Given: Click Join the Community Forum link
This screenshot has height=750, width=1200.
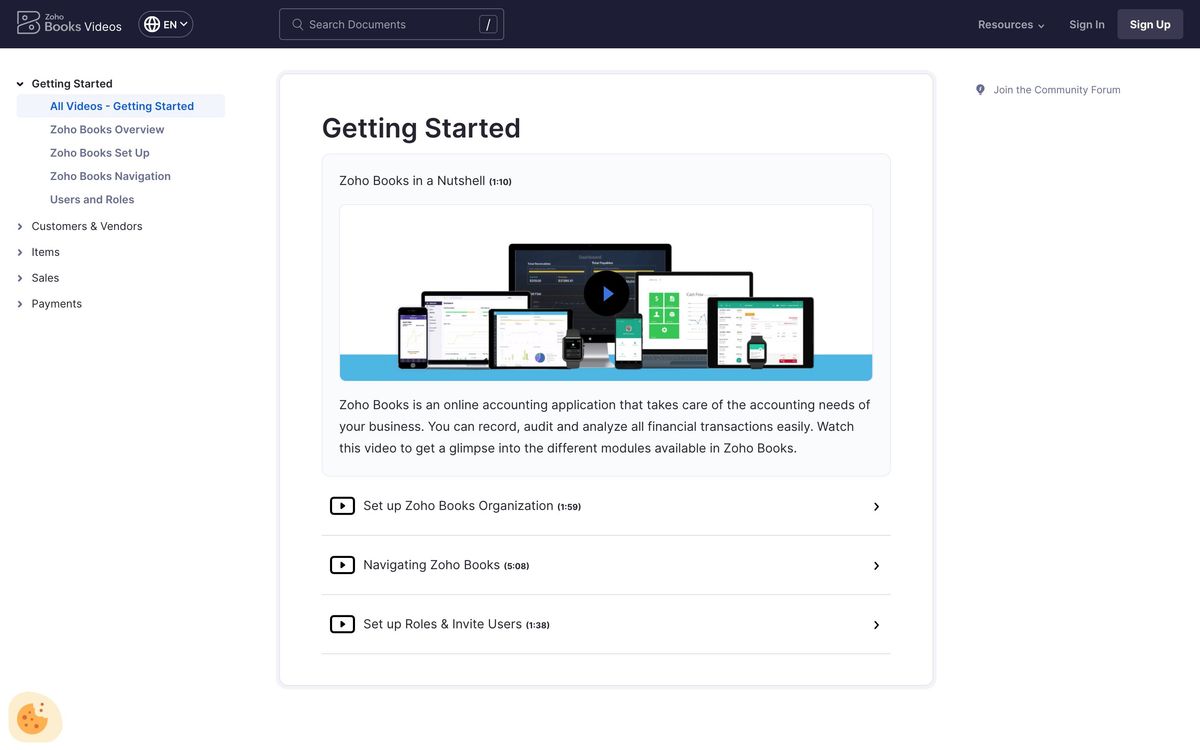Looking at the screenshot, I should (1057, 90).
